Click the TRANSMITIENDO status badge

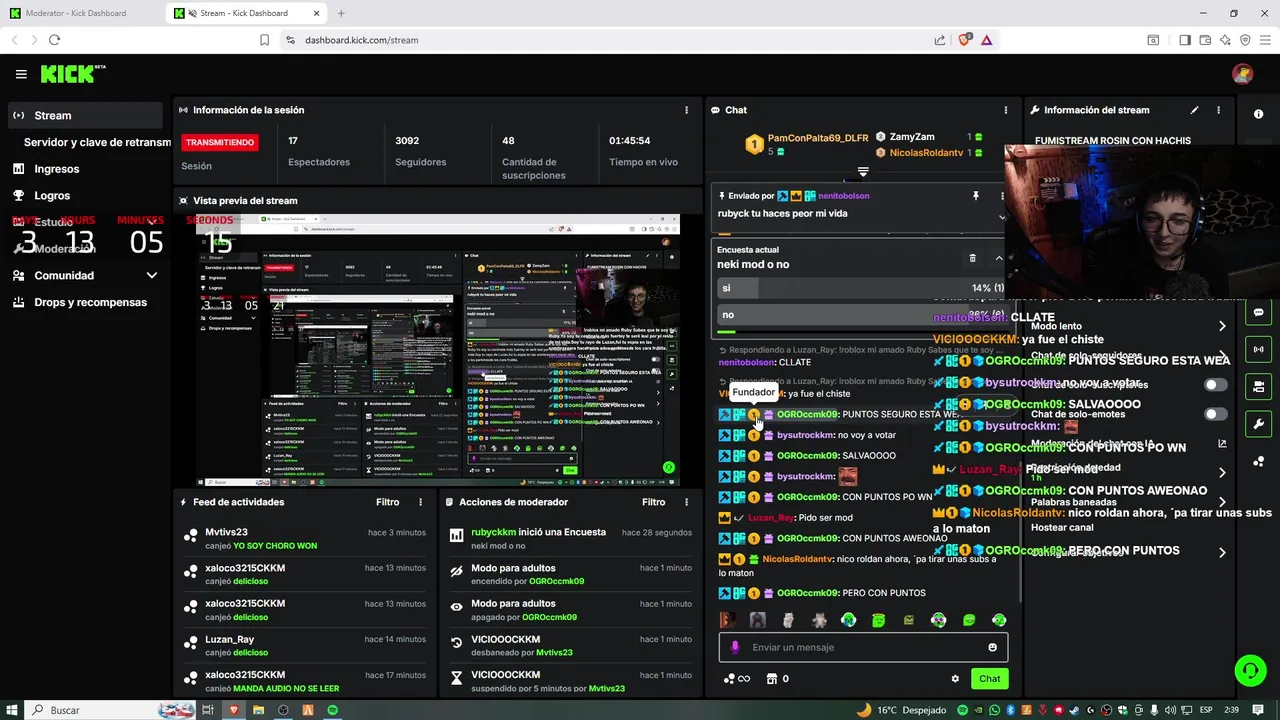[220, 142]
